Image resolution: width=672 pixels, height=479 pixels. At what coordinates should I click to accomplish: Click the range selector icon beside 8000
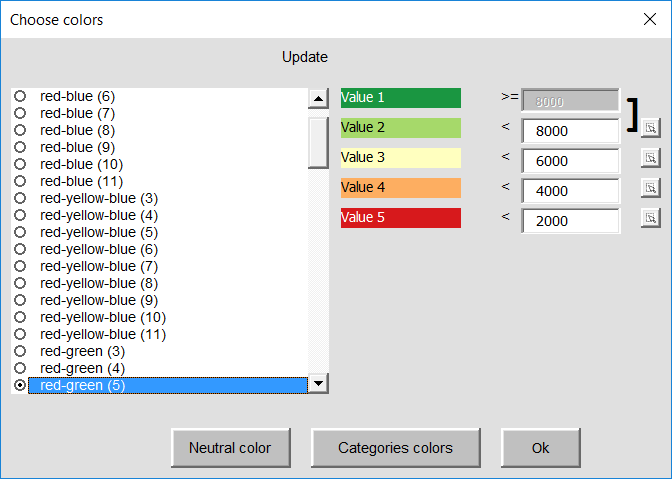pos(651,128)
